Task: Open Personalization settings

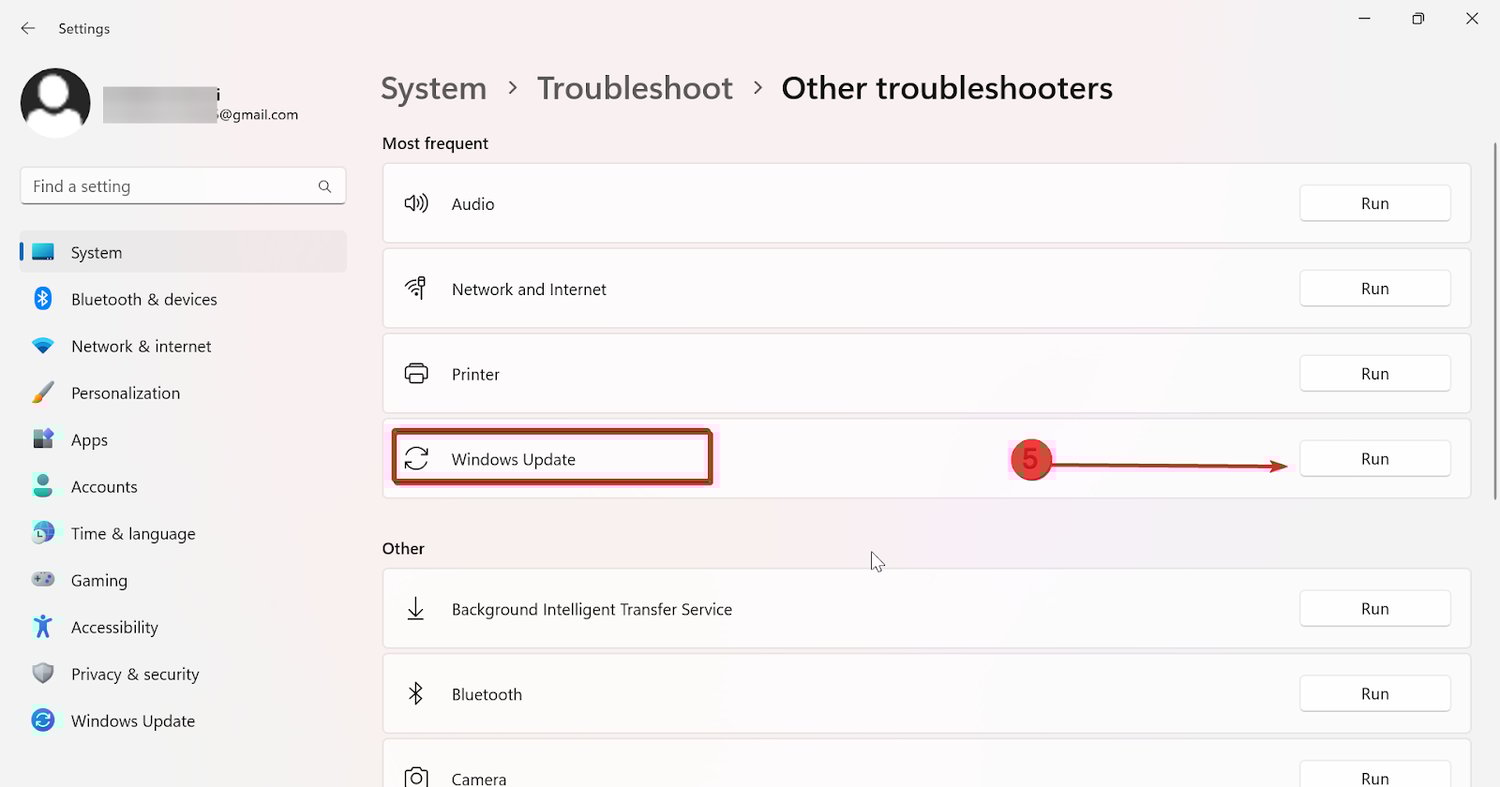Action: [183, 393]
